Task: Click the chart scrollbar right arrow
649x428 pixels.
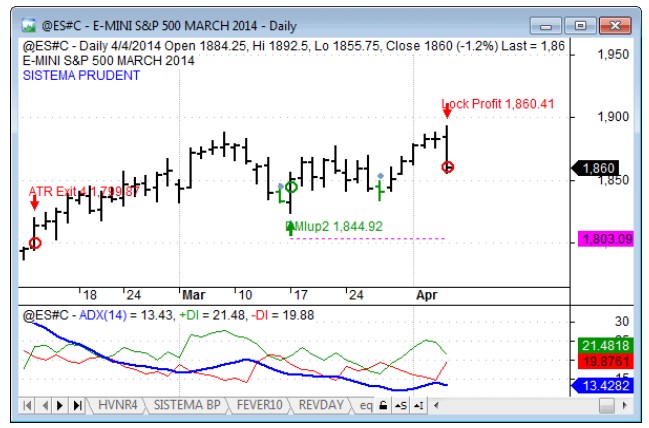Action: pos(625,406)
